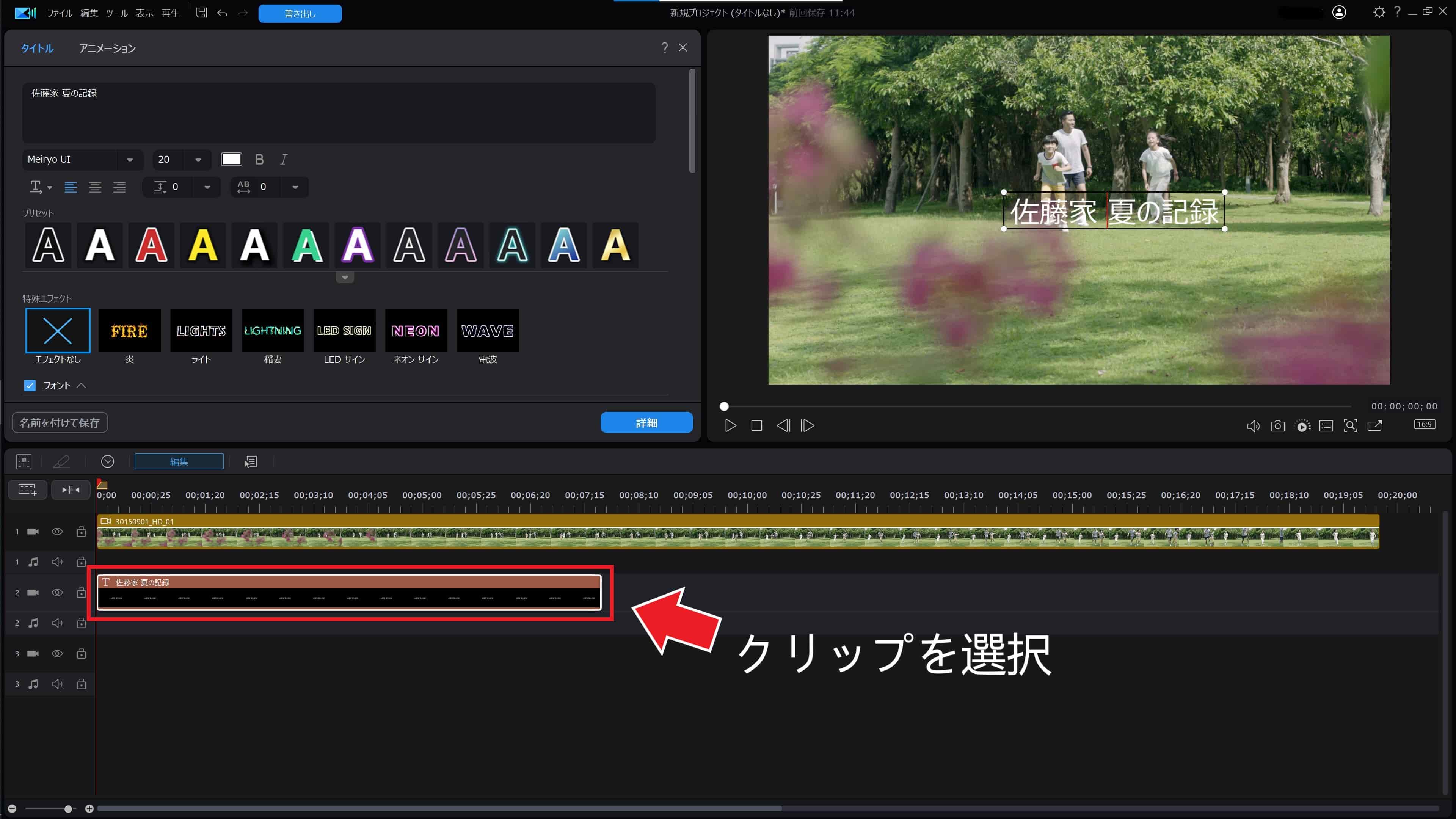Mute audio track 1 speaker icon
This screenshot has height=819, width=1456.
coord(57,562)
